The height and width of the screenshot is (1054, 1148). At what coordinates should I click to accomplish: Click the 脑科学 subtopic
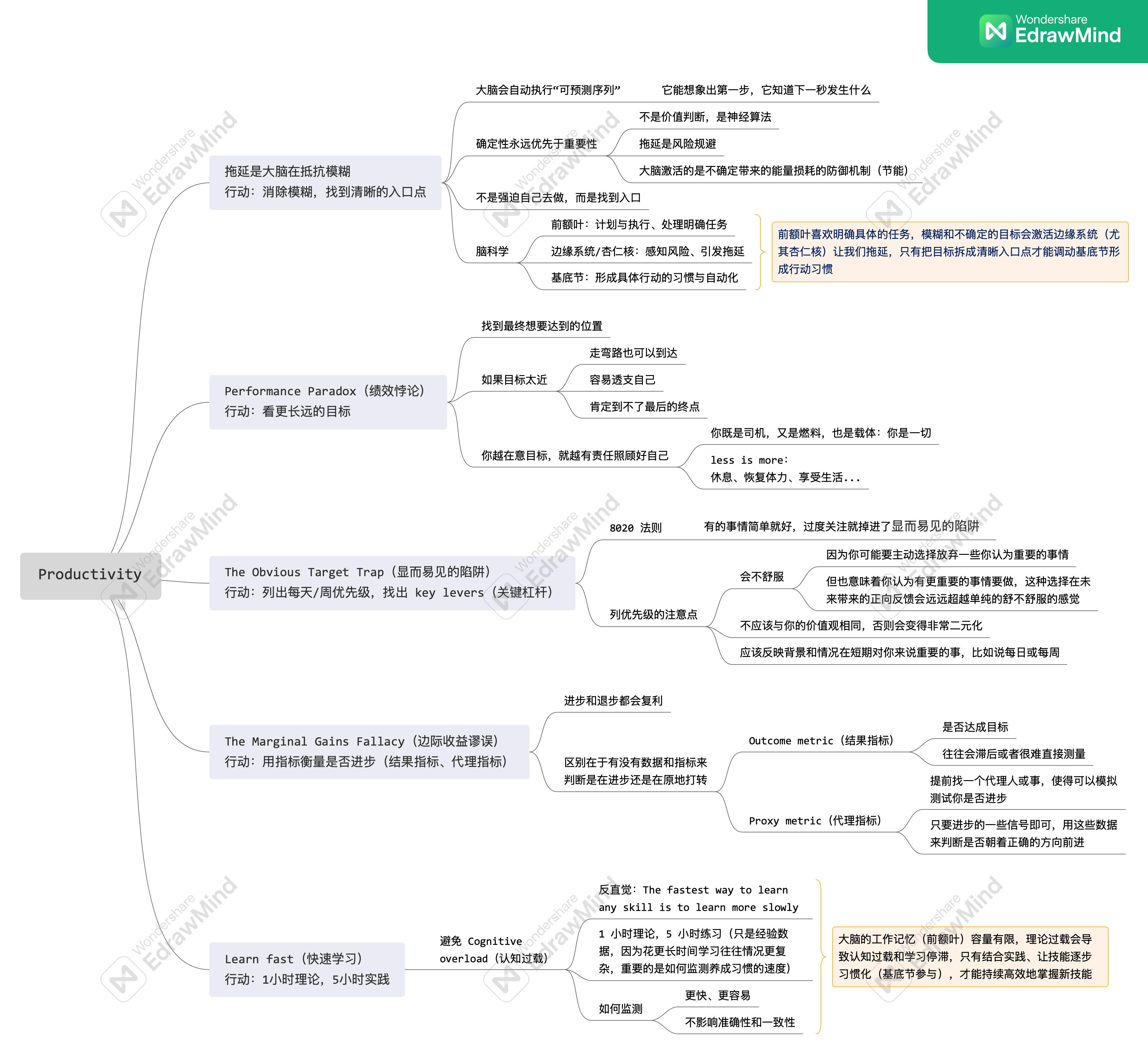[x=491, y=252]
